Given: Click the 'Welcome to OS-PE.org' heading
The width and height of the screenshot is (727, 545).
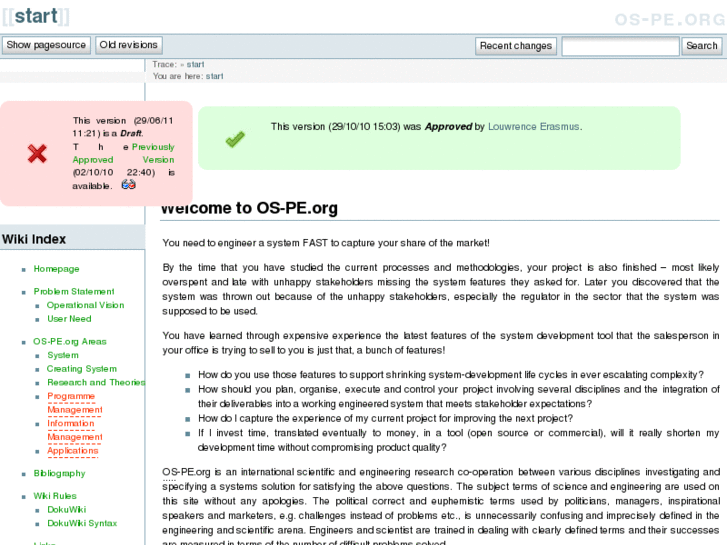Looking at the screenshot, I should point(249,208).
